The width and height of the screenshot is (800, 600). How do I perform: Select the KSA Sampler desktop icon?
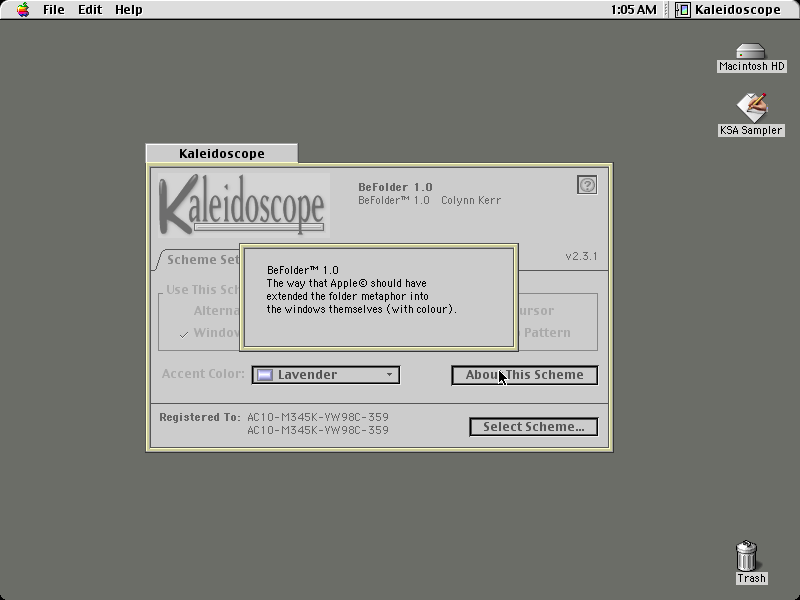pos(752,107)
